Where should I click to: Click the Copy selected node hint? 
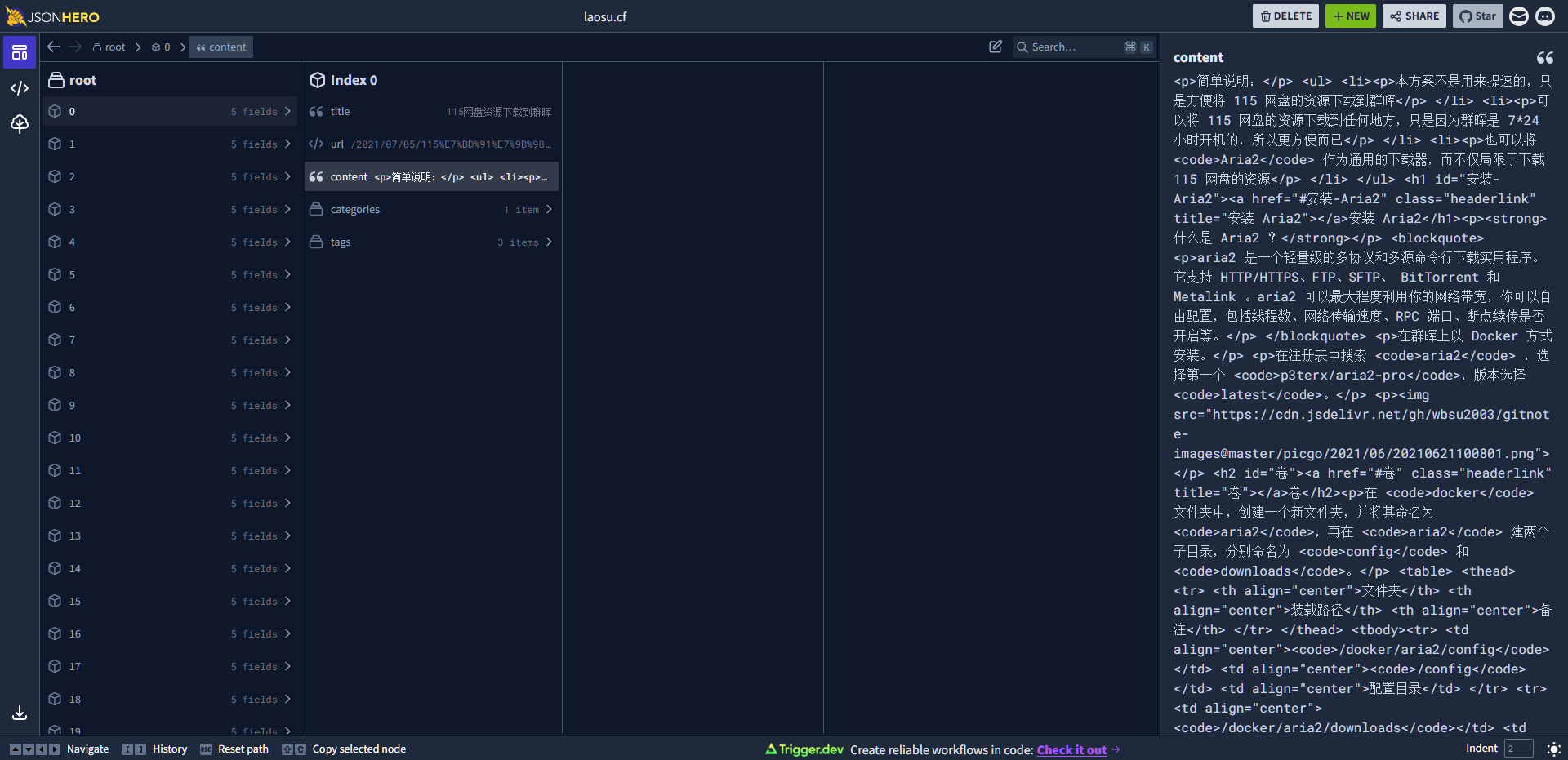[x=344, y=749]
